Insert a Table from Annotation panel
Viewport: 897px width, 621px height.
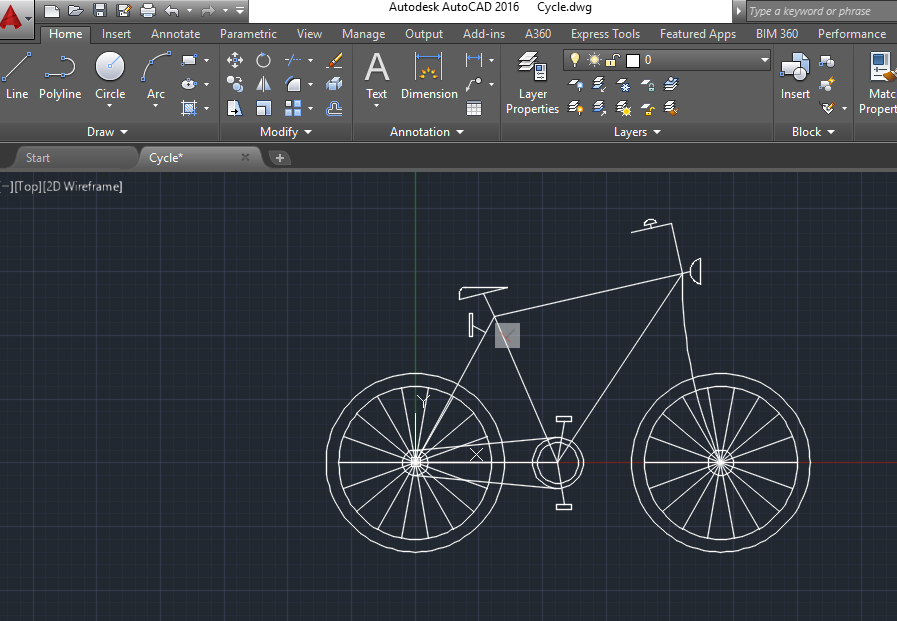point(474,108)
